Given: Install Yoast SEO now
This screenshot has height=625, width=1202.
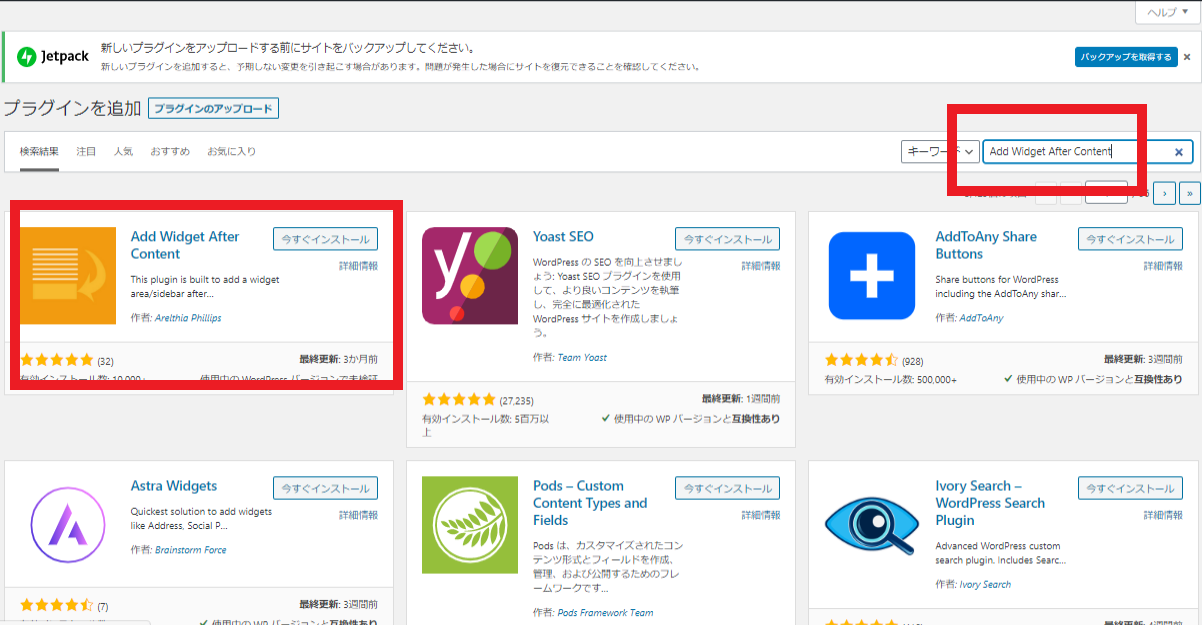Looking at the screenshot, I should 727,239.
